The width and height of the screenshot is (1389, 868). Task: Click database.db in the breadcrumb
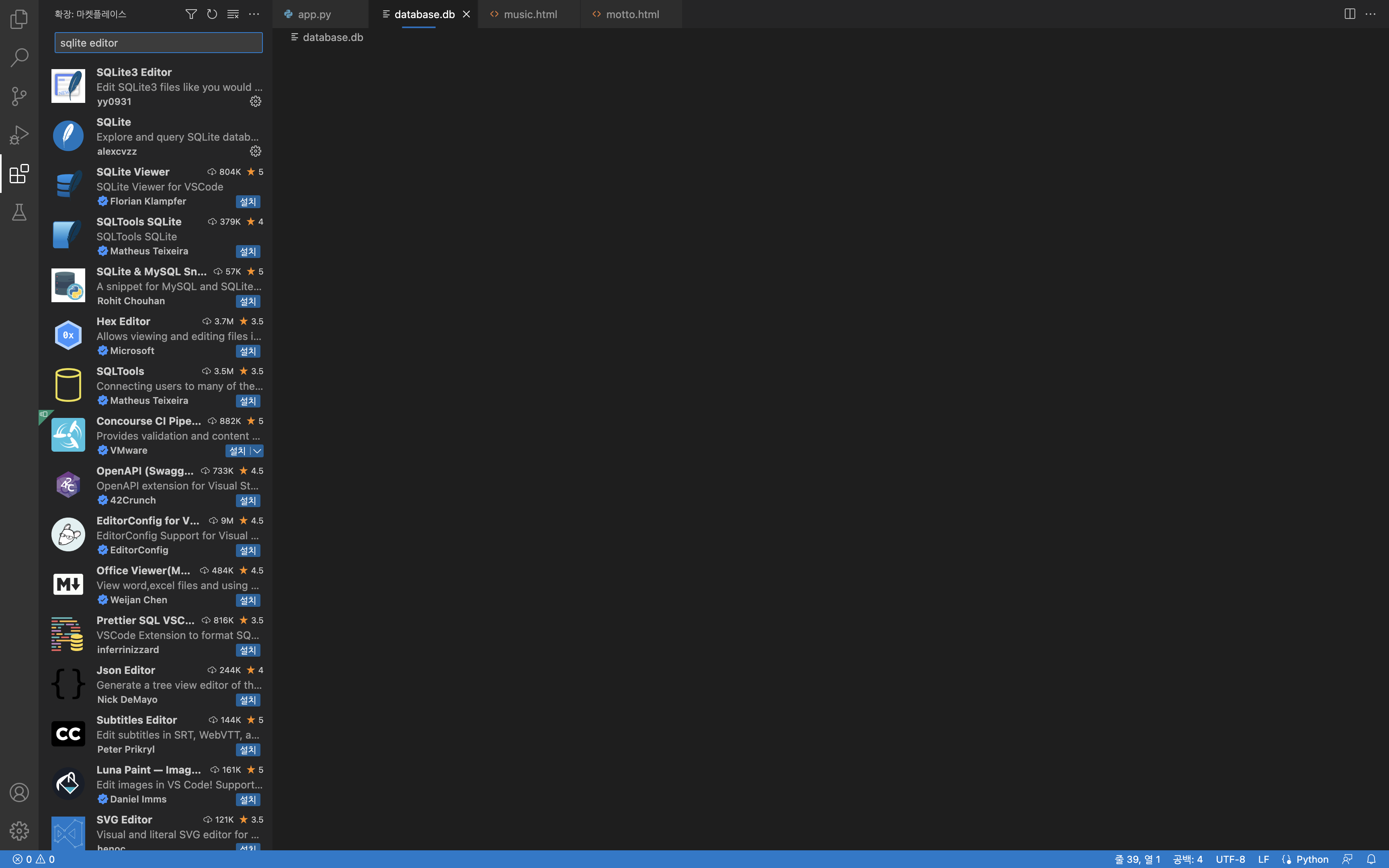333,37
